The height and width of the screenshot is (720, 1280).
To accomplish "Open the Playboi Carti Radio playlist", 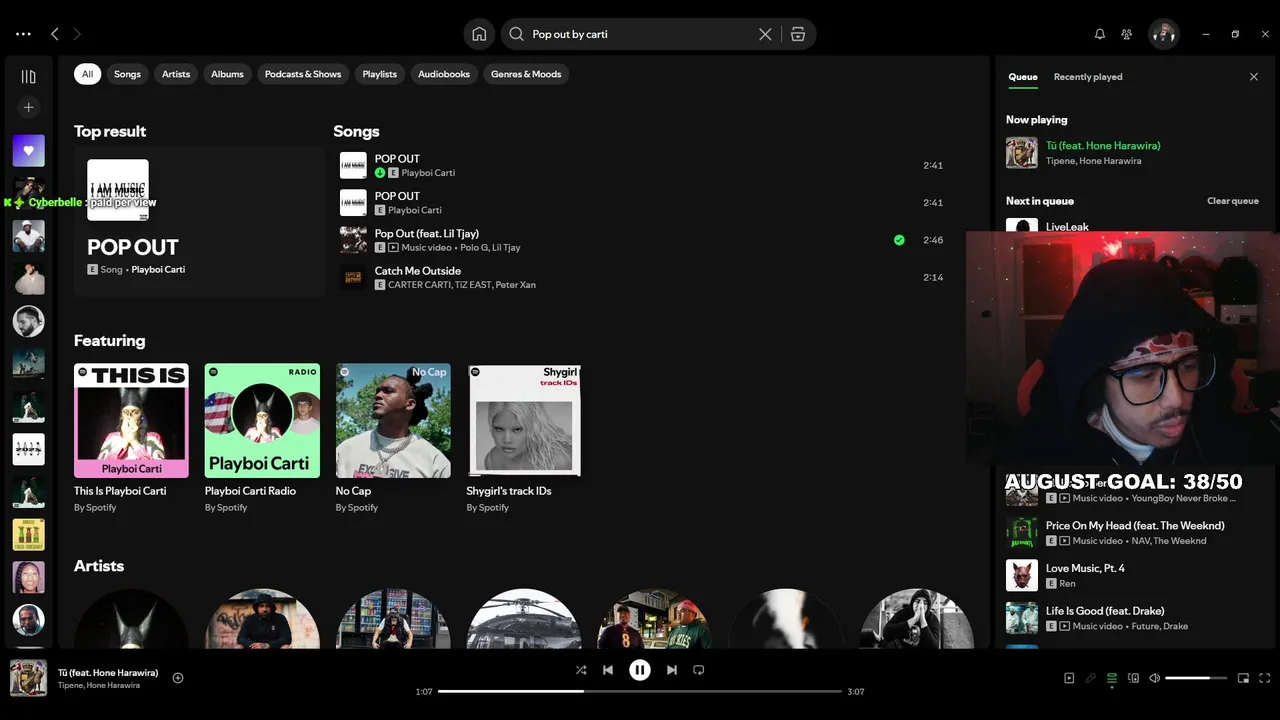I will 262,439.
